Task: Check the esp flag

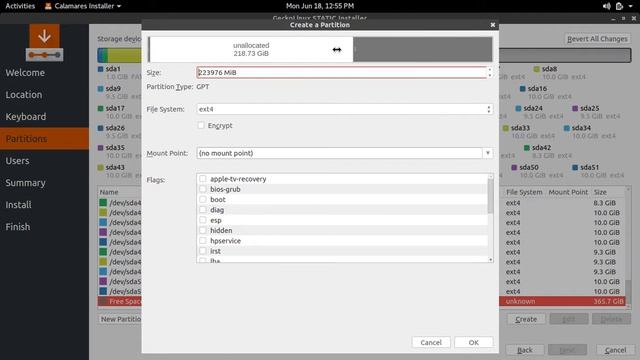Action: 203,220
